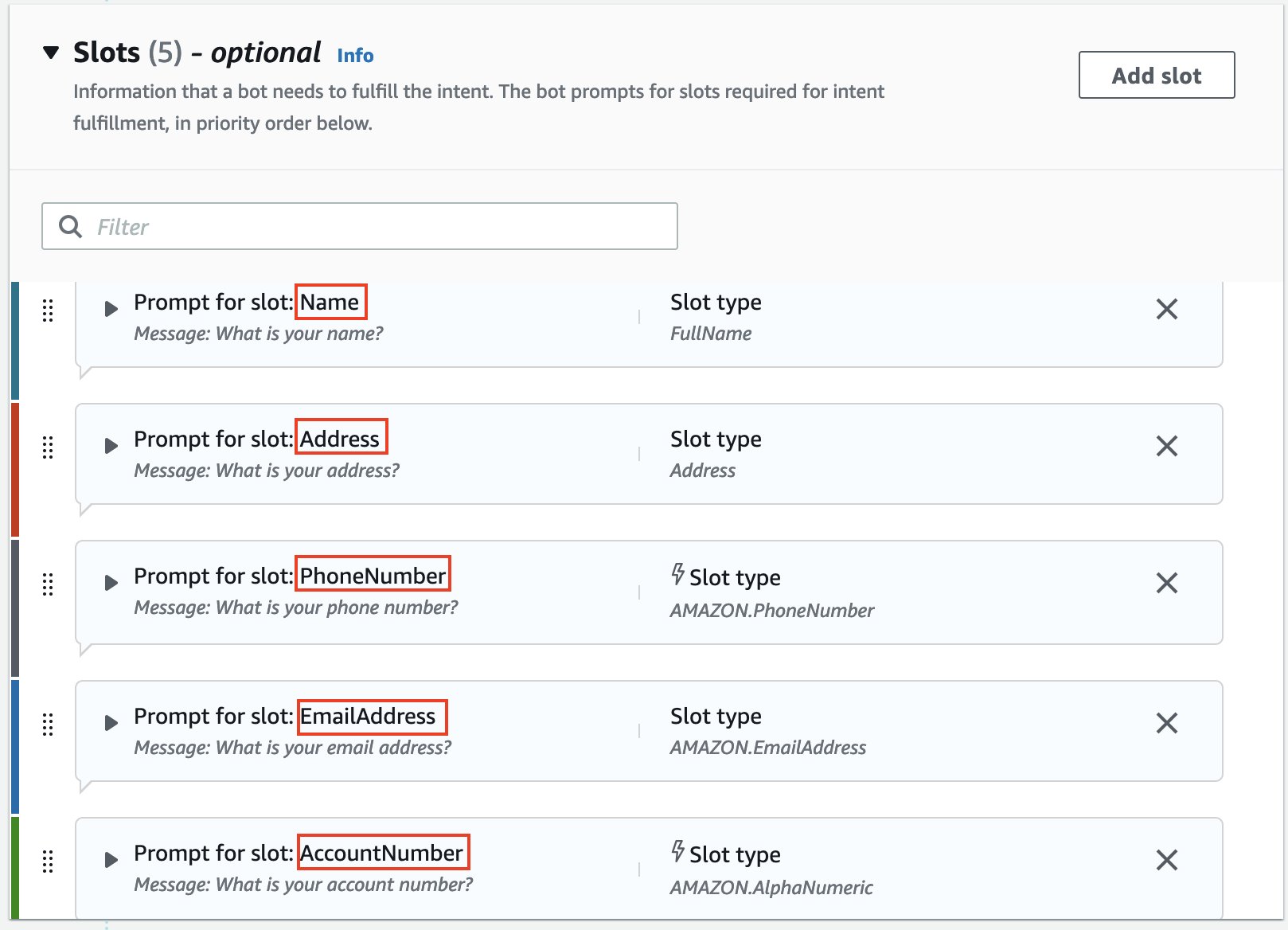Expand the AccountNumber slot prompt details
The image size is (1288, 930).
(111, 860)
